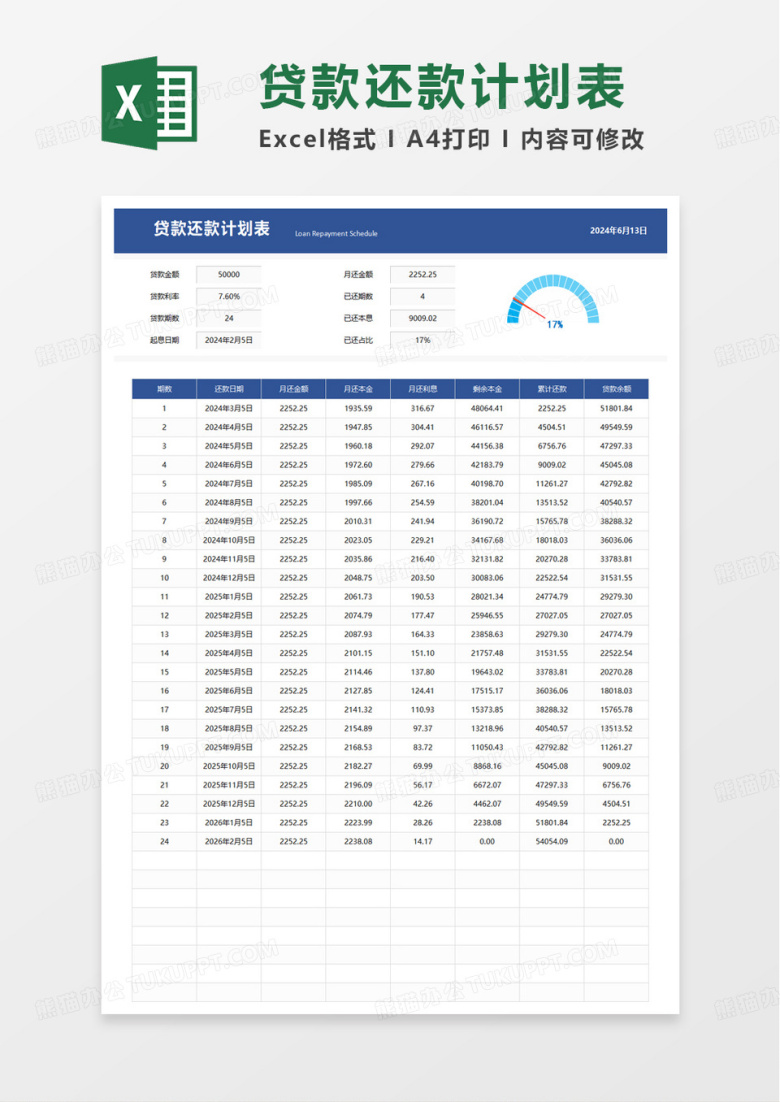
Task: Select remaining principal cell 25946.55
Action: (488, 616)
